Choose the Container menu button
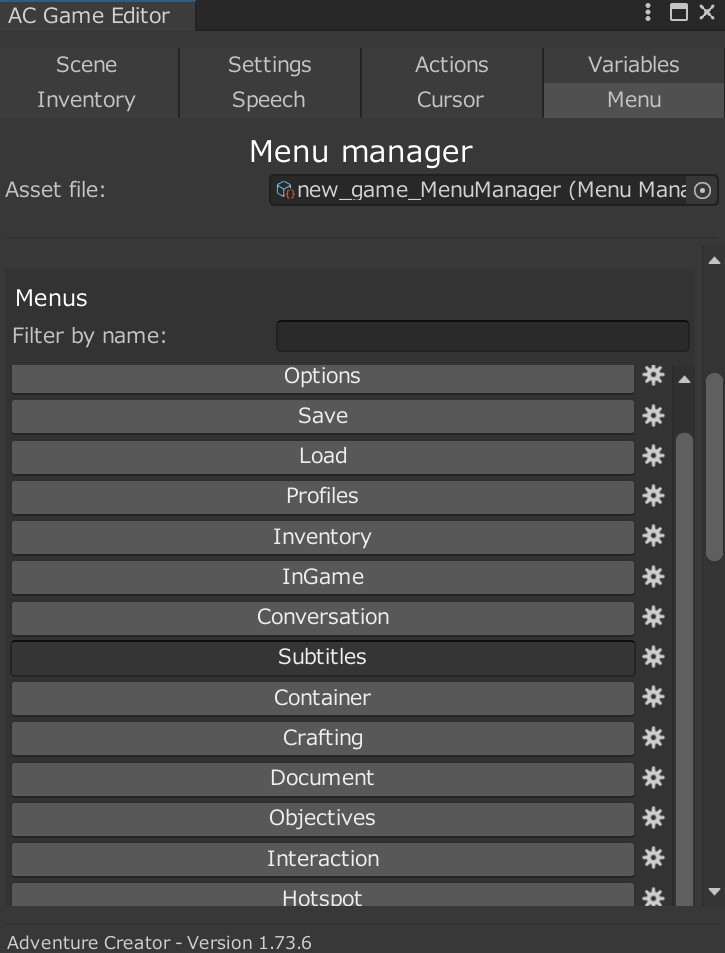This screenshot has height=953, width=725. (322, 698)
